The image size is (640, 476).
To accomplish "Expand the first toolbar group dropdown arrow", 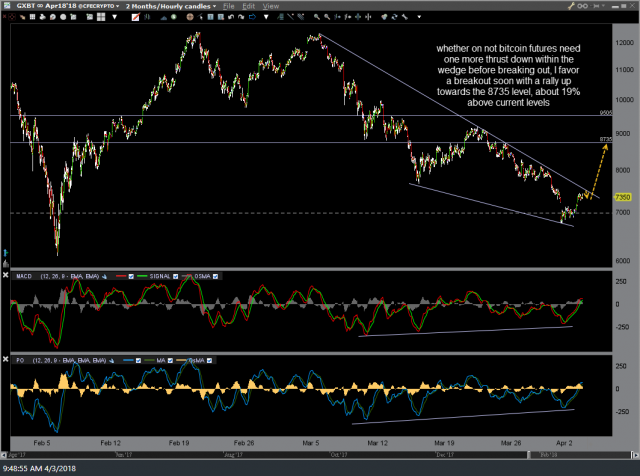I will coord(115,17).
